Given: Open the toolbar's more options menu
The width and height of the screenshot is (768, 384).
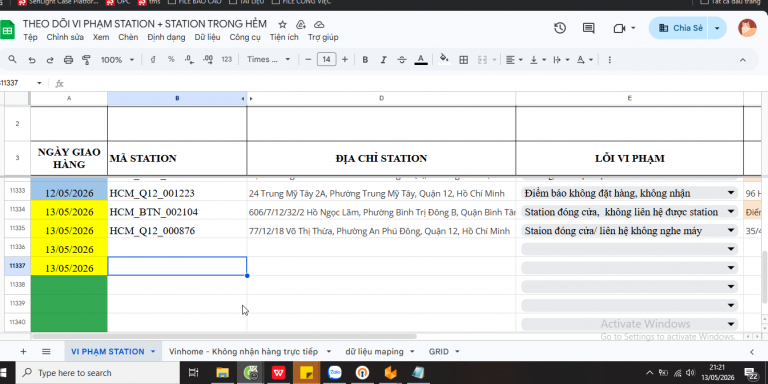Looking at the screenshot, I should coord(609,60).
